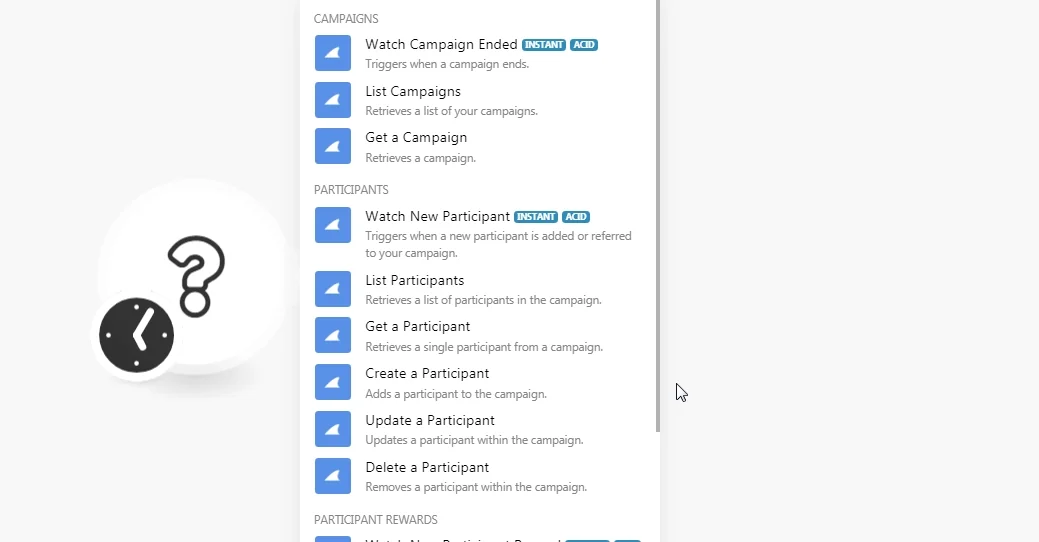Choose the Get a Campaign icon
Viewport: 1039px width, 542px height.
[333, 146]
